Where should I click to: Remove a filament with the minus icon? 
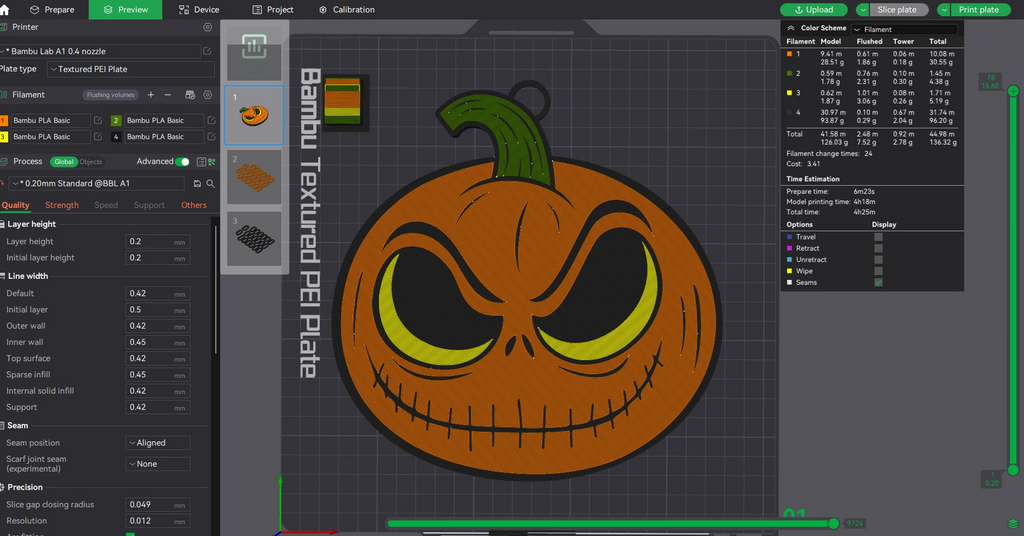[x=168, y=95]
